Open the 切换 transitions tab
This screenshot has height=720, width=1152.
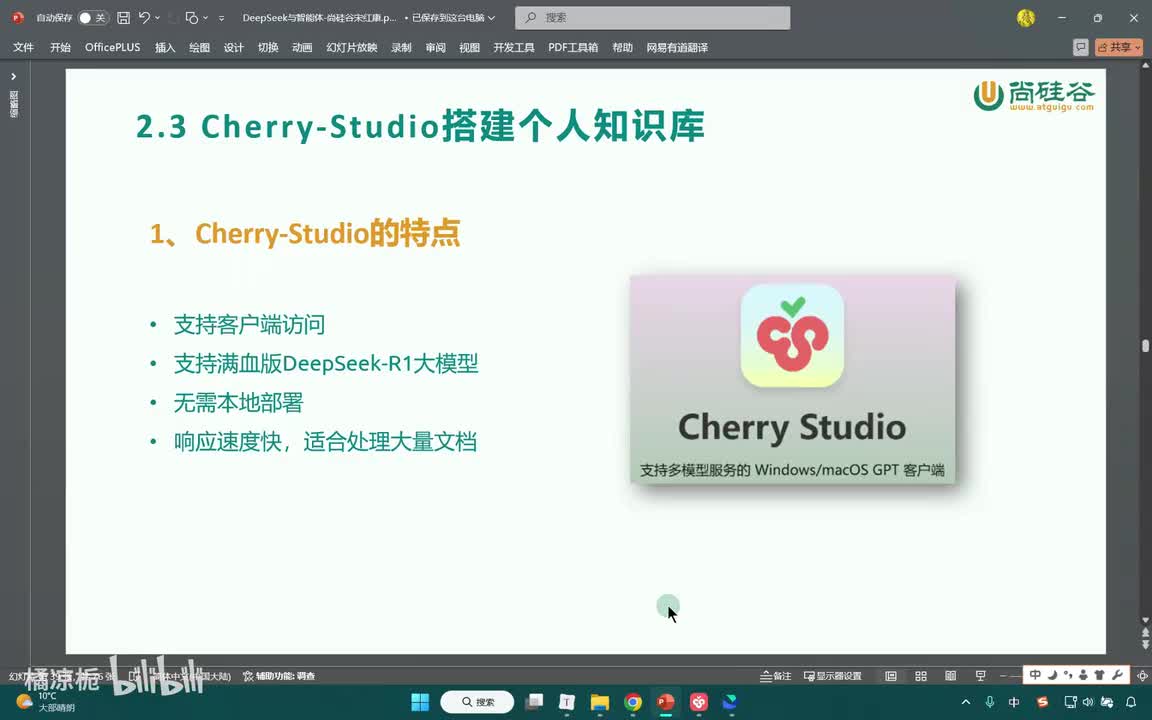268,47
